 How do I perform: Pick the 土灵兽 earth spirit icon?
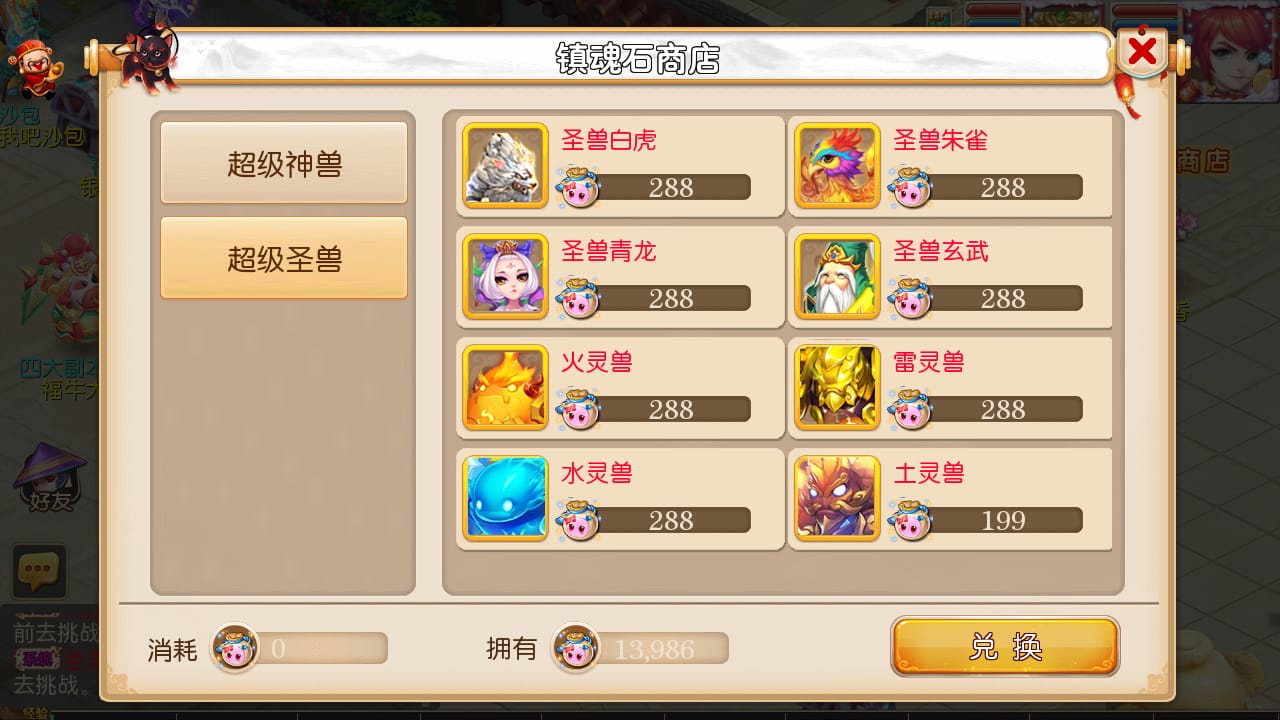pos(838,499)
